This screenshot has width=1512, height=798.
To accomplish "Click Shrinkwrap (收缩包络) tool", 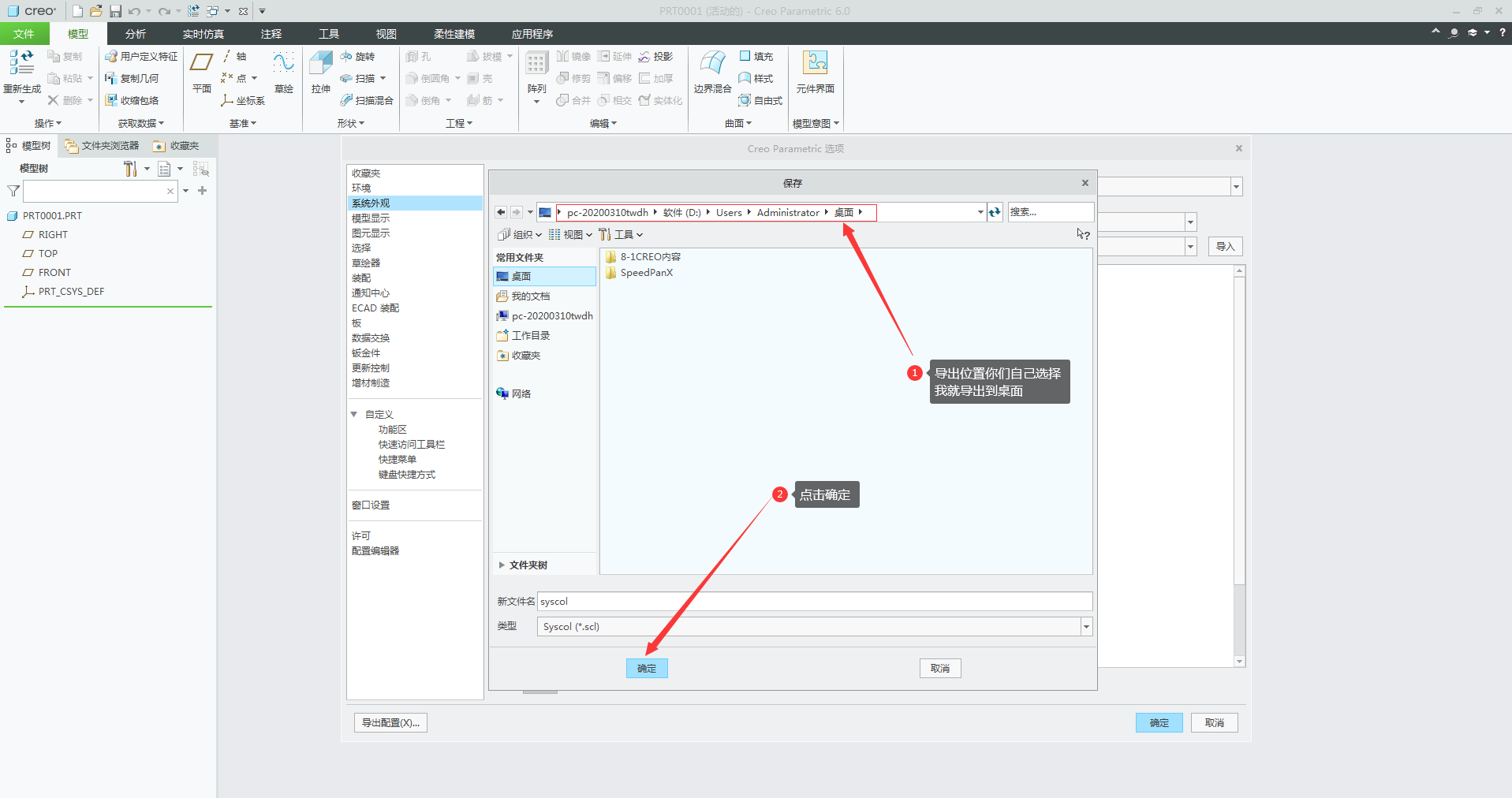I will [132, 100].
